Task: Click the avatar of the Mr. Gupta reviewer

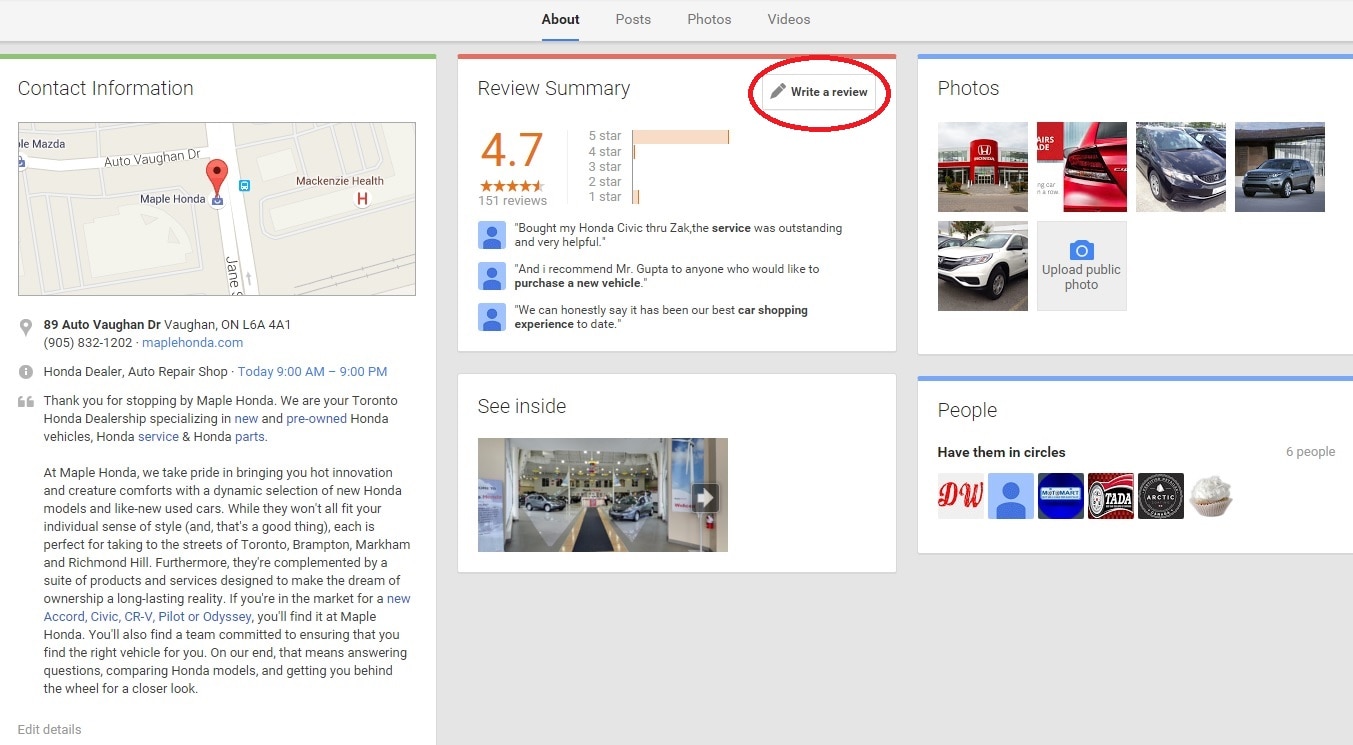Action: (492, 276)
